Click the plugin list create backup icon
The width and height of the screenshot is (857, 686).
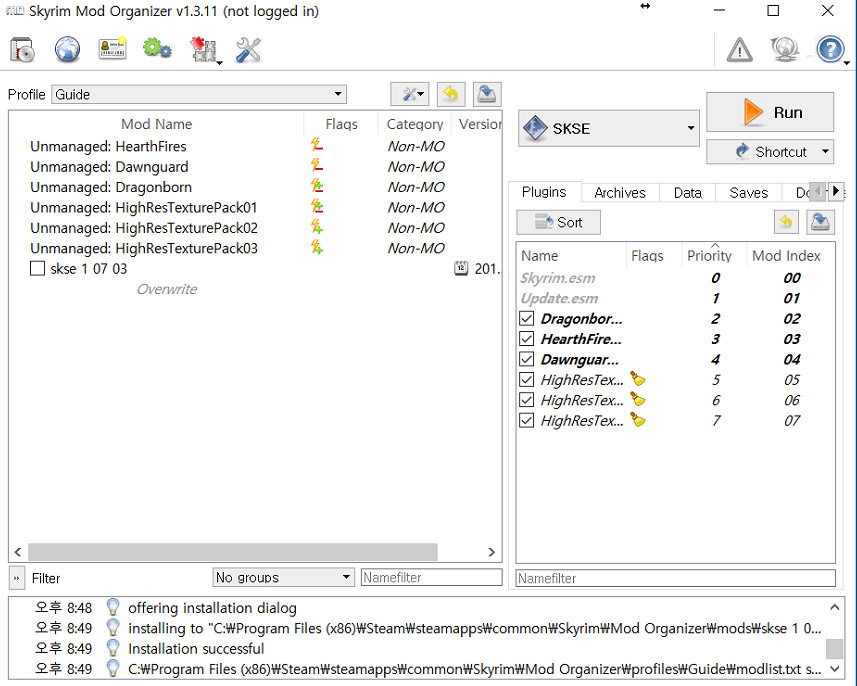pyautogui.click(x=820, y=222)
